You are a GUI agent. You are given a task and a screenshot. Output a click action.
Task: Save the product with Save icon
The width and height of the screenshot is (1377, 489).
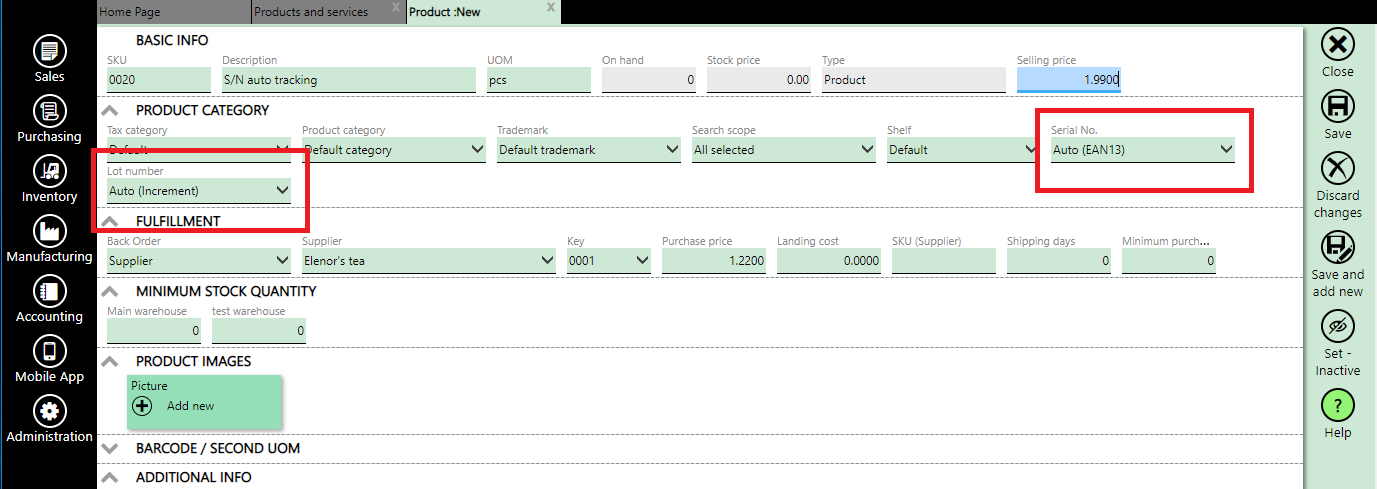point(1337,106)
